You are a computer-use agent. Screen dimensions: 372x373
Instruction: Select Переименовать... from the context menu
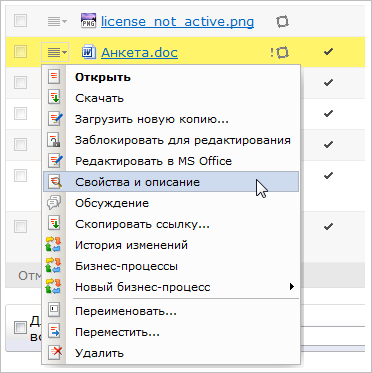tap(126, 311)
